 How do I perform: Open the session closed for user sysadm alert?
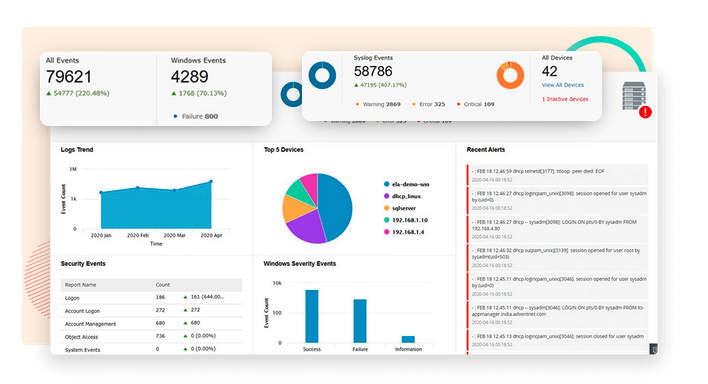coord(558,340)
